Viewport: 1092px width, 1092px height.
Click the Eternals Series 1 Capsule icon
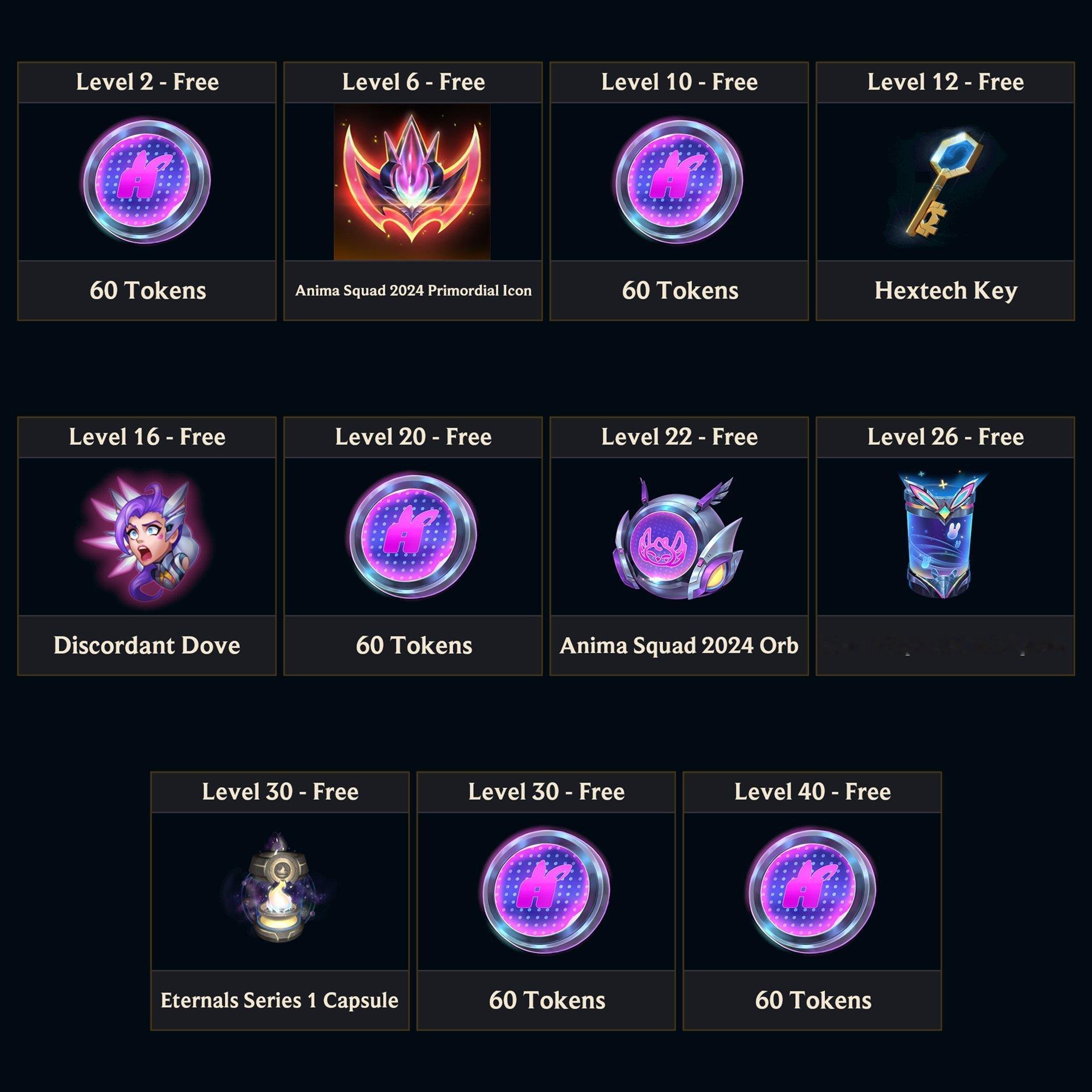tap(279, 891)
